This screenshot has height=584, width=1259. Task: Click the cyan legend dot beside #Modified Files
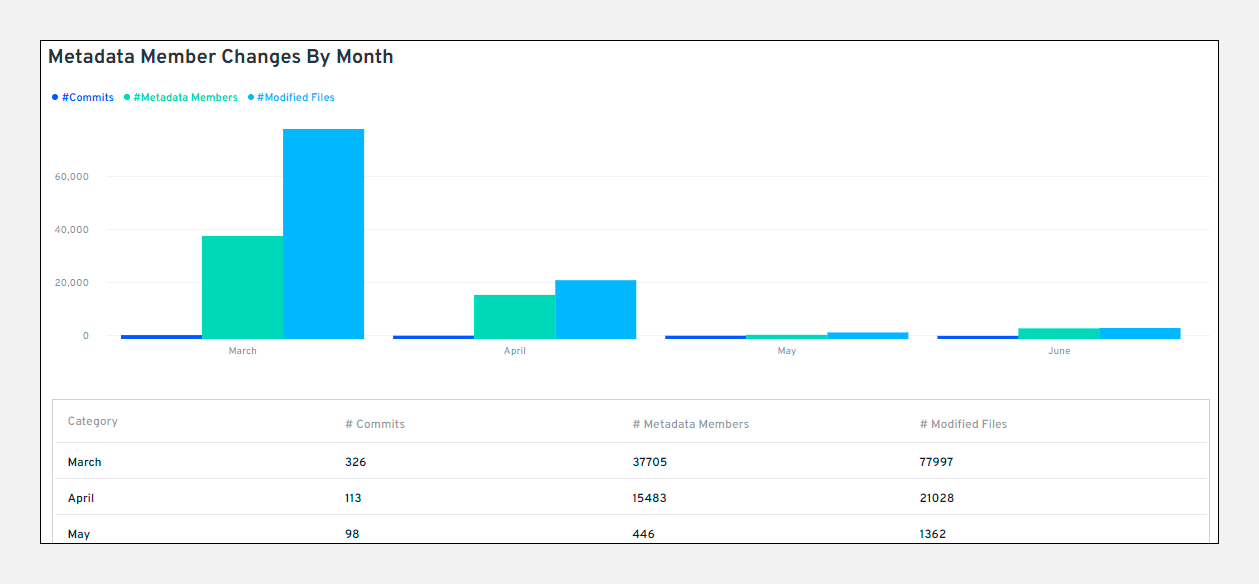tap(251, 97)
